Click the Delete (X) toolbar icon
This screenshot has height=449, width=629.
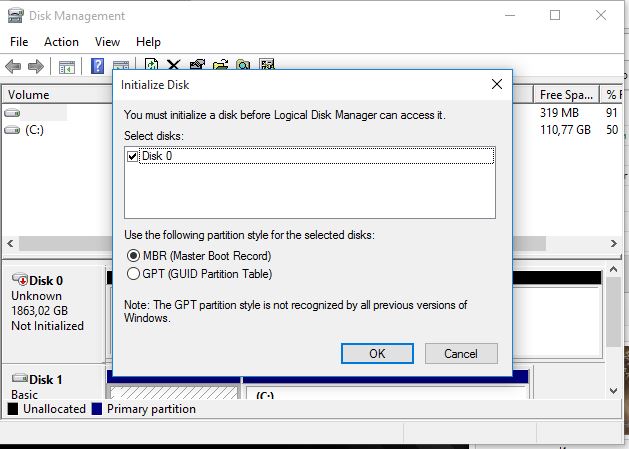(174, 67)
